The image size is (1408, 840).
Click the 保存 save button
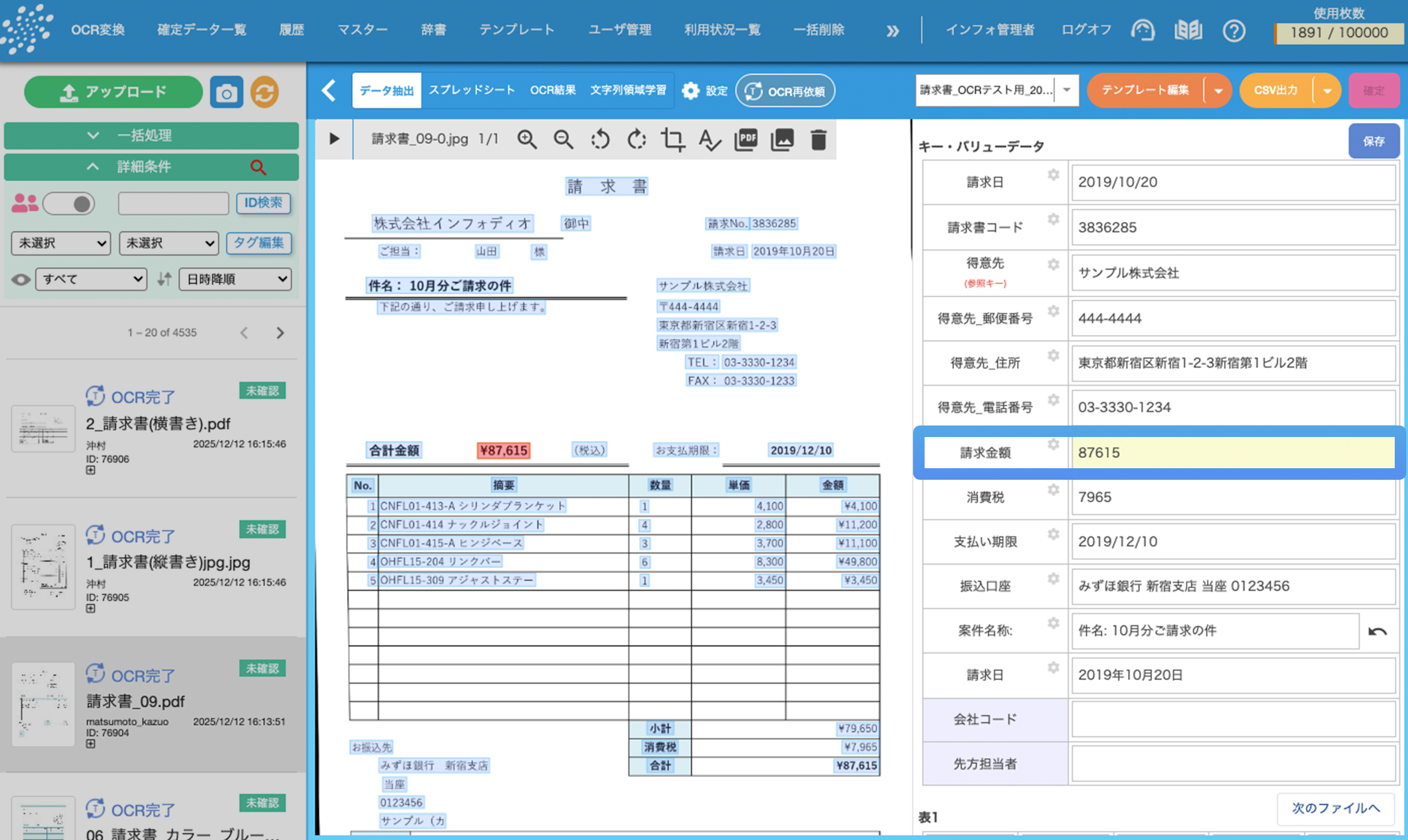click(1374, 141)
